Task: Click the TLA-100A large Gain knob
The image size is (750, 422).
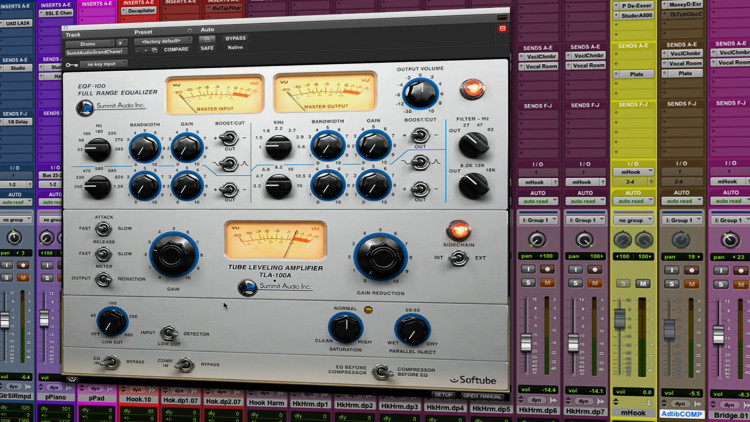Action: 174,255
